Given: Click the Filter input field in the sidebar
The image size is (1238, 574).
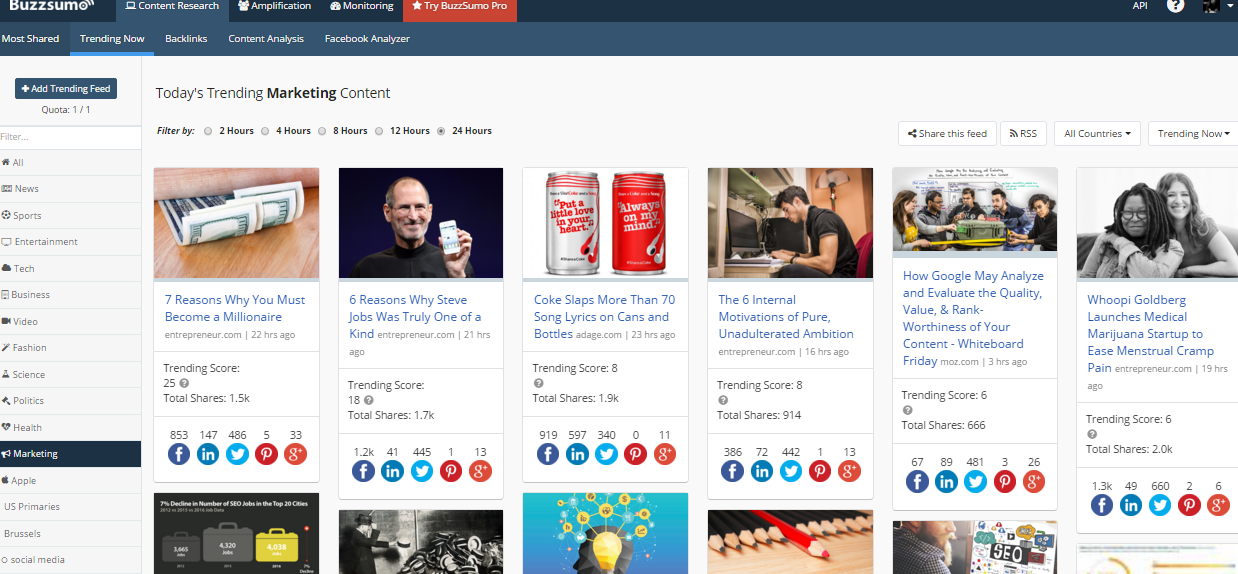Looking at the screenshot, I should [x=70, y=136].
